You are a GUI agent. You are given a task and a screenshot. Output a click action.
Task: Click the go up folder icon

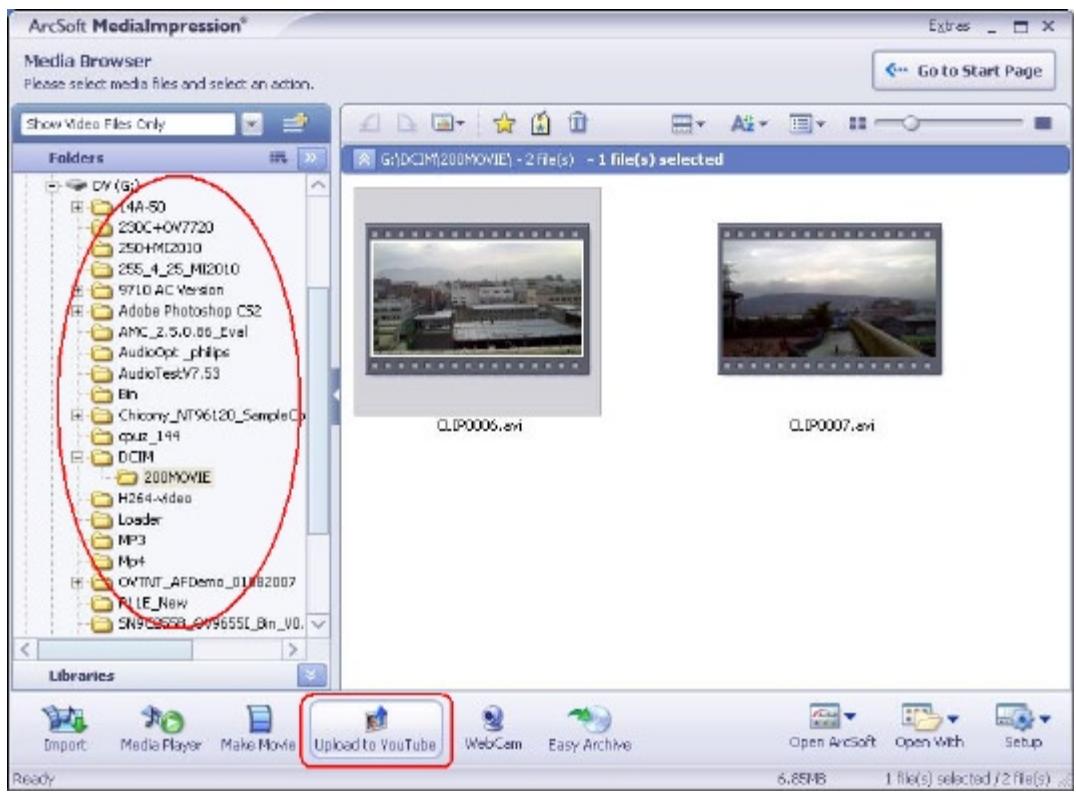click(364, 160)
